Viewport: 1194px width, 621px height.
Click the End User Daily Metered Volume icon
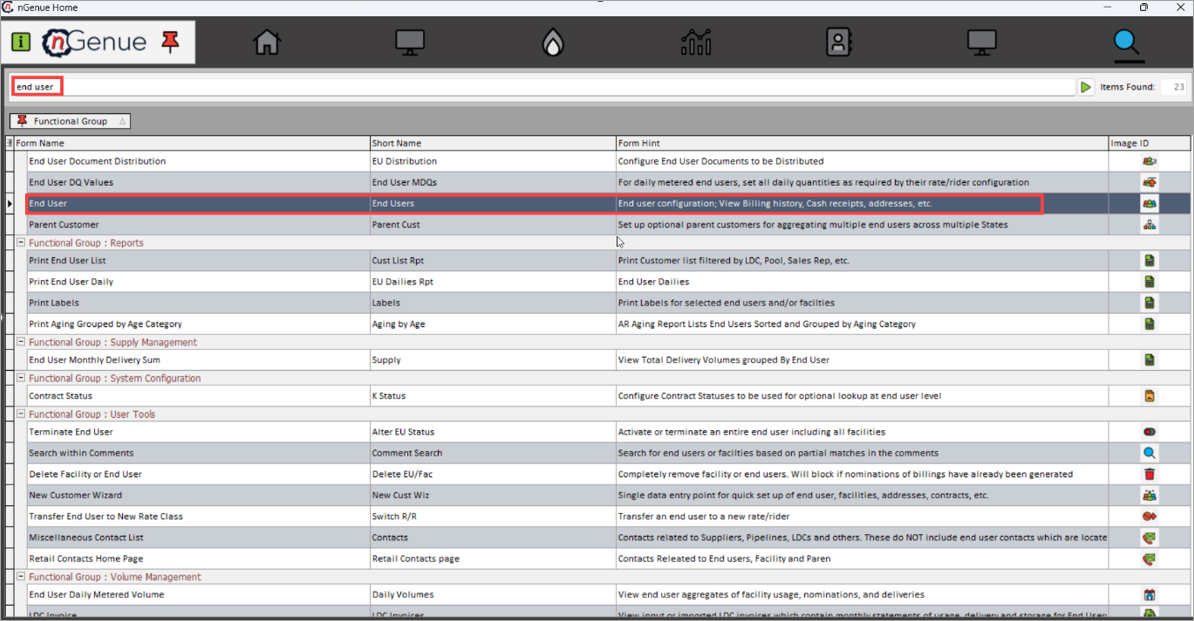(1149, 594)
